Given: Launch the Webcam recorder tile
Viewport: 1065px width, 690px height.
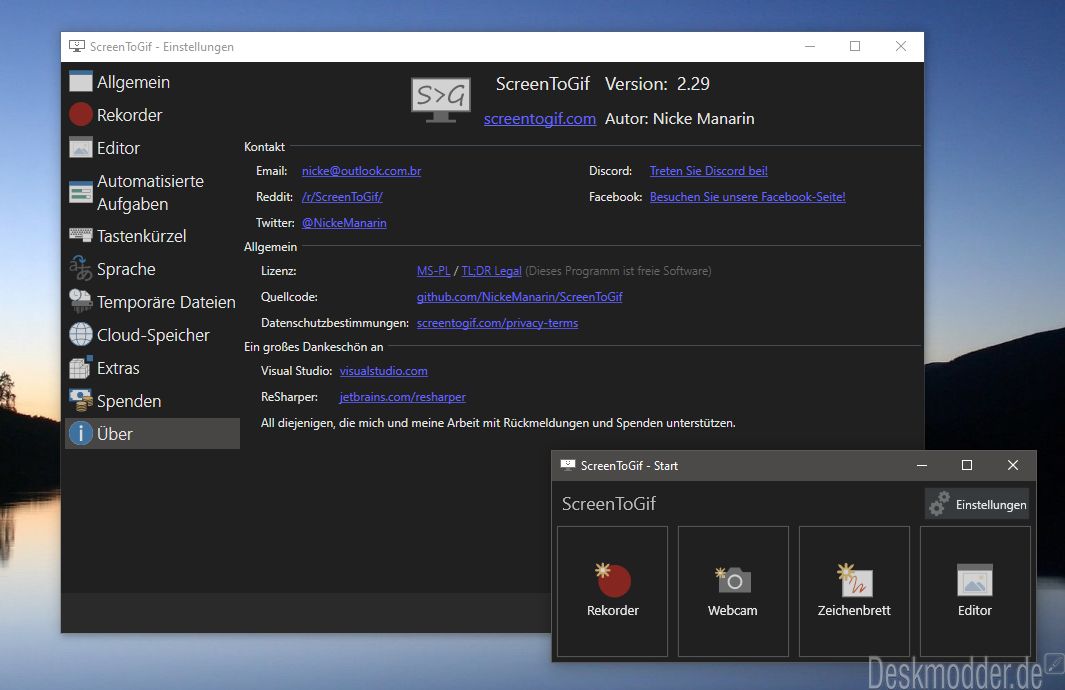Looking at the screenshot, I should (x=734, y=591).
